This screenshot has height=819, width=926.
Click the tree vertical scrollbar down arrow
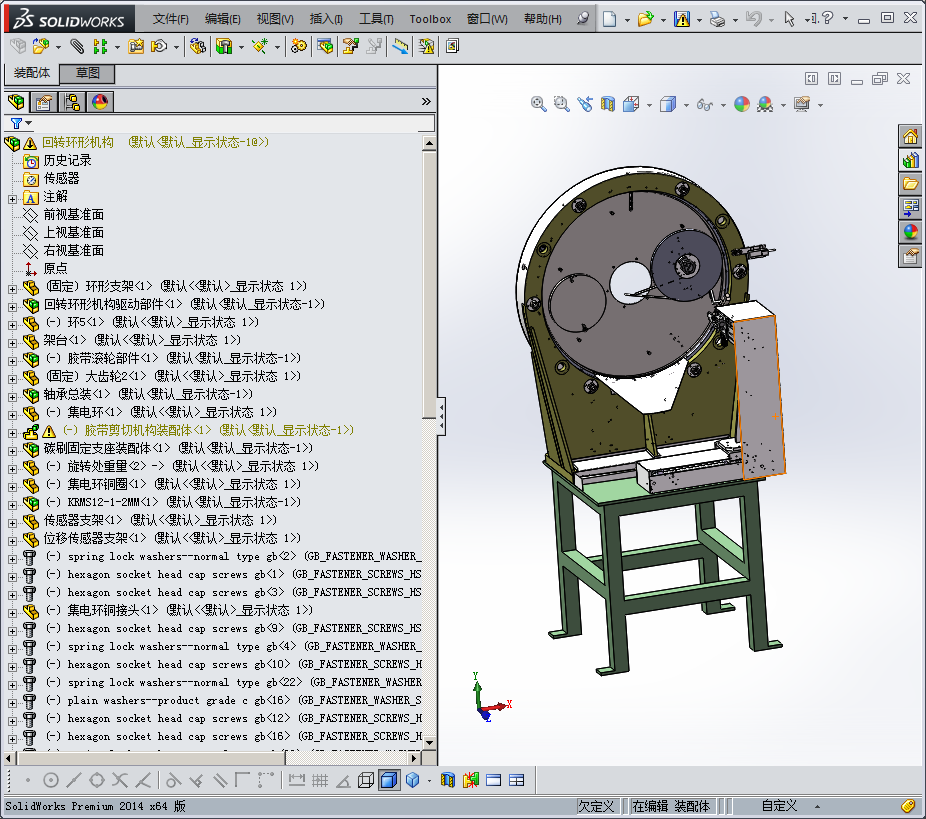click(429, 742)
